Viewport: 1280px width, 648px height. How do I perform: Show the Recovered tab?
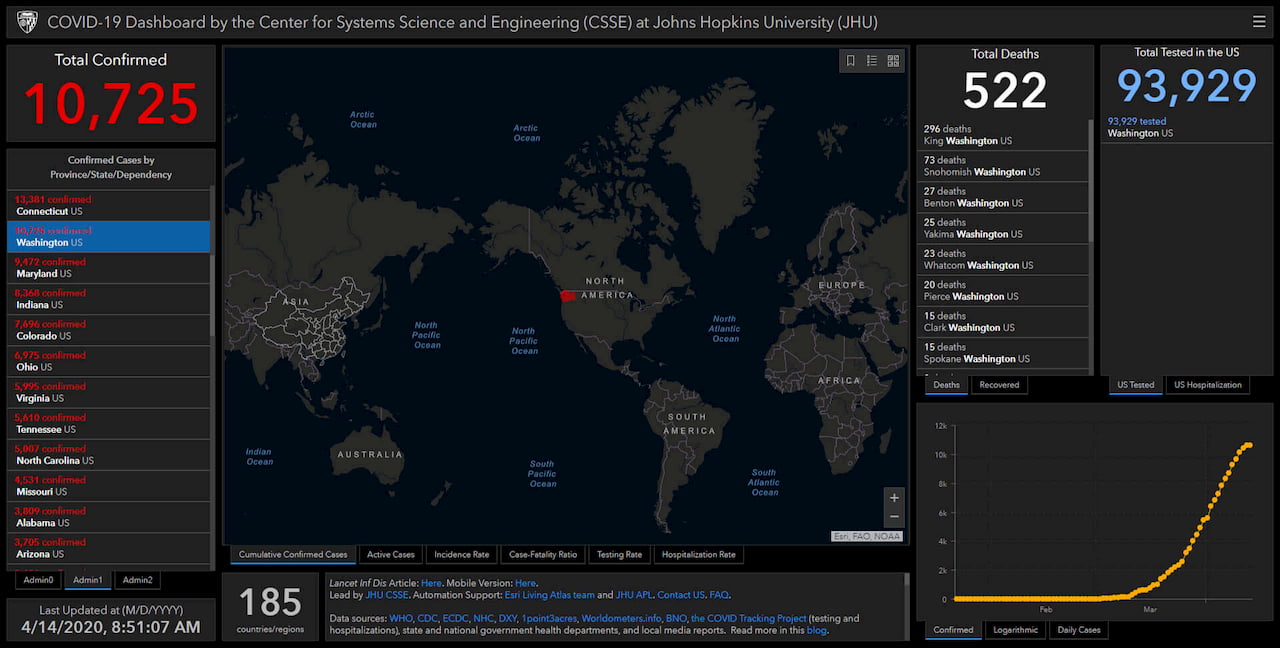pos(999,384)
